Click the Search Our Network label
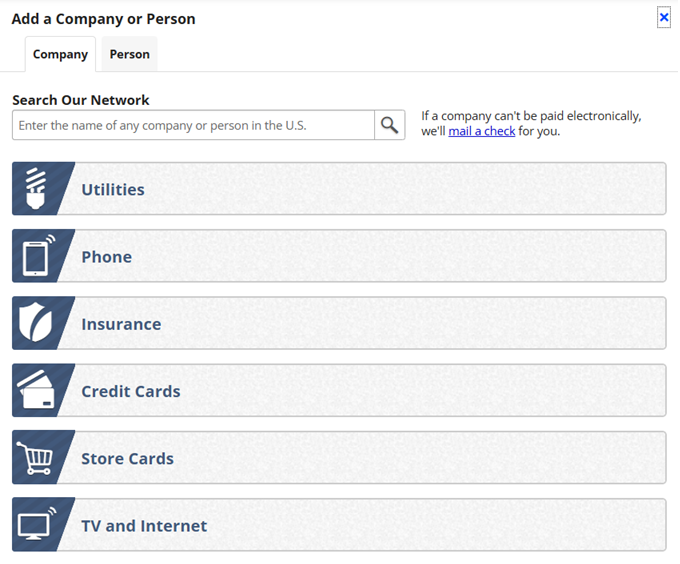The width and height of the screenshot is (680, 564). pyautogui.click(x=81, y=100)
